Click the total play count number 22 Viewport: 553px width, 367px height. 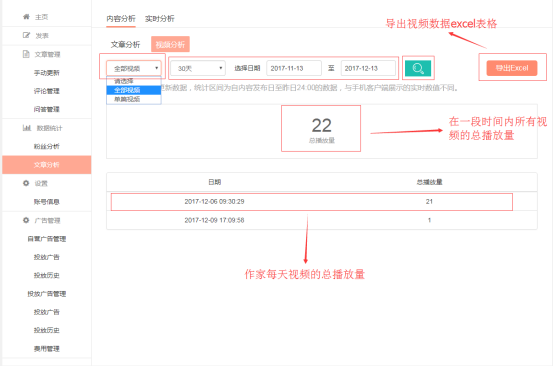321,125
